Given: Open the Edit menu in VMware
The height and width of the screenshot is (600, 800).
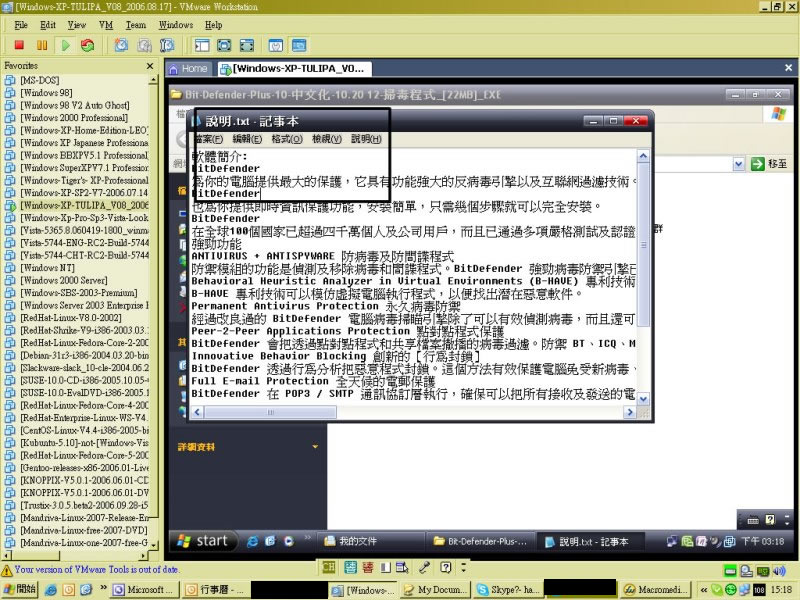Looking at the screenshot, I should [x=48, y=24].
